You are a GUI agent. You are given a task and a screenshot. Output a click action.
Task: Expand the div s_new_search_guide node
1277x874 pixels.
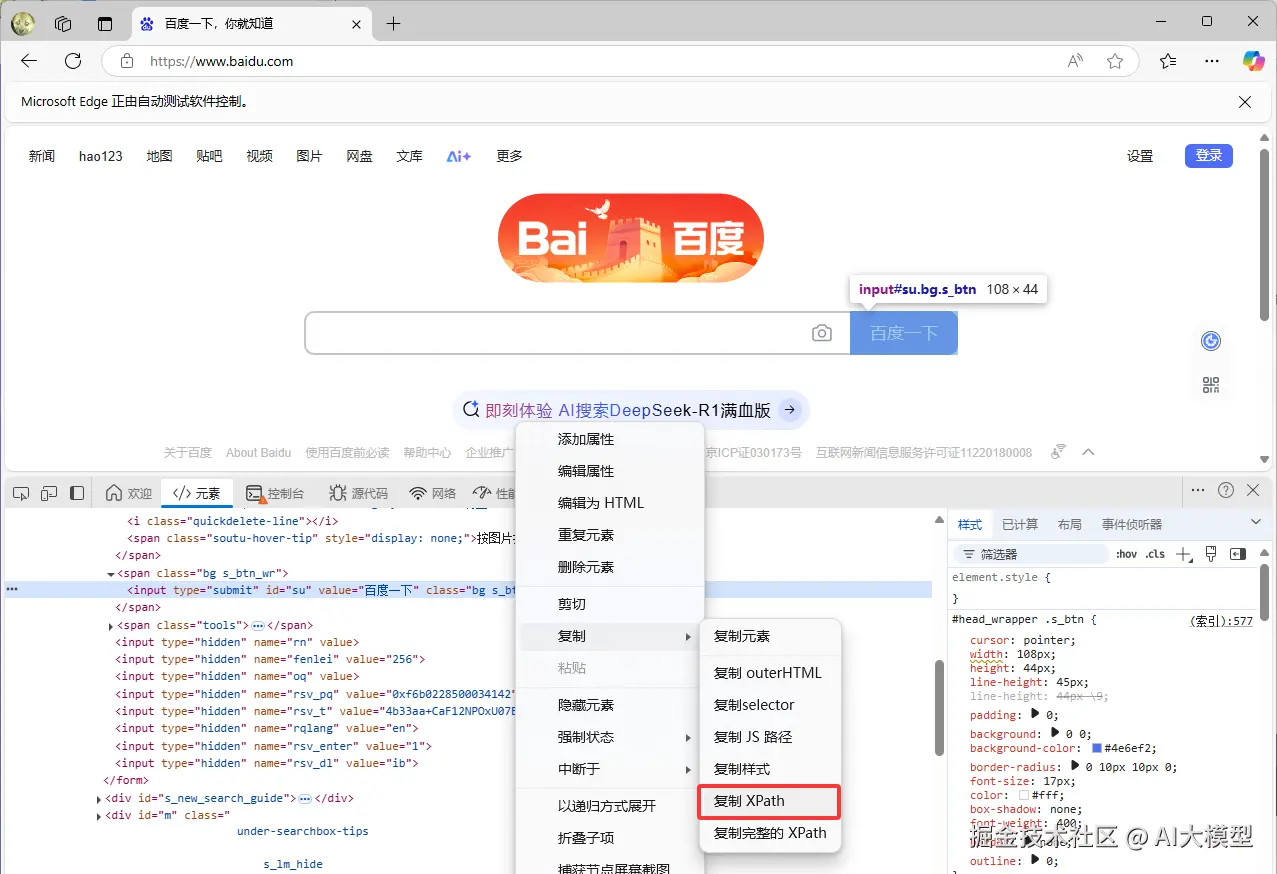(x=99, y=799)
